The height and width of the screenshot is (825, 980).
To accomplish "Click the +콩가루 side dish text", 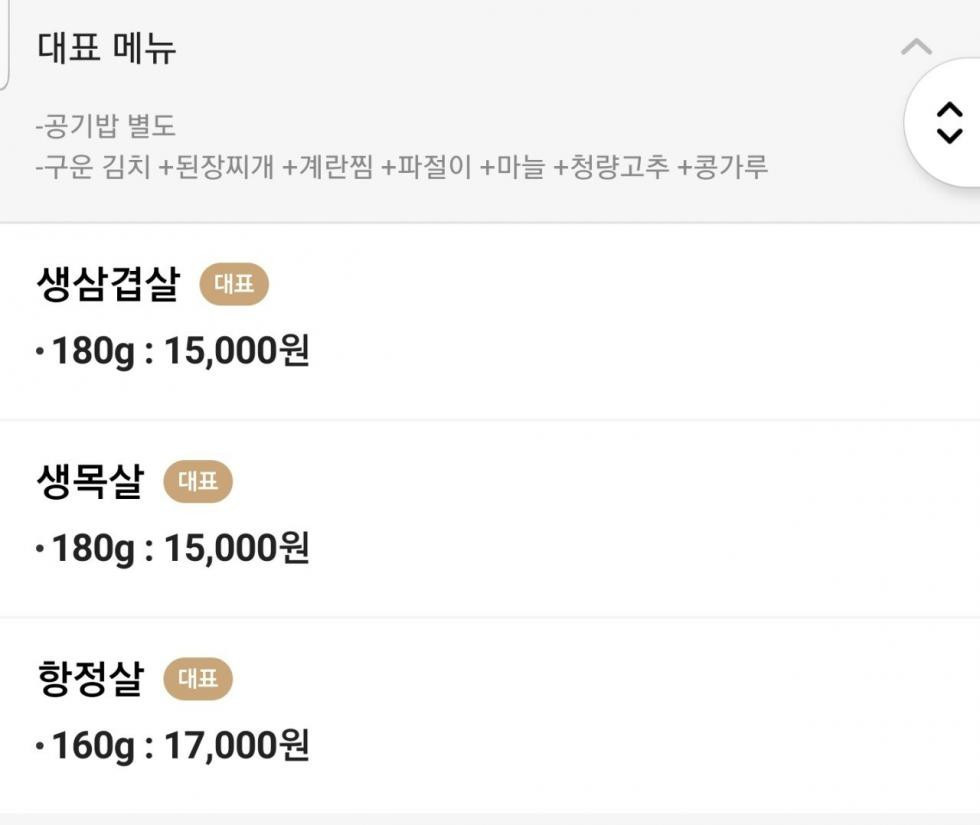I will (x=723, y=166).
